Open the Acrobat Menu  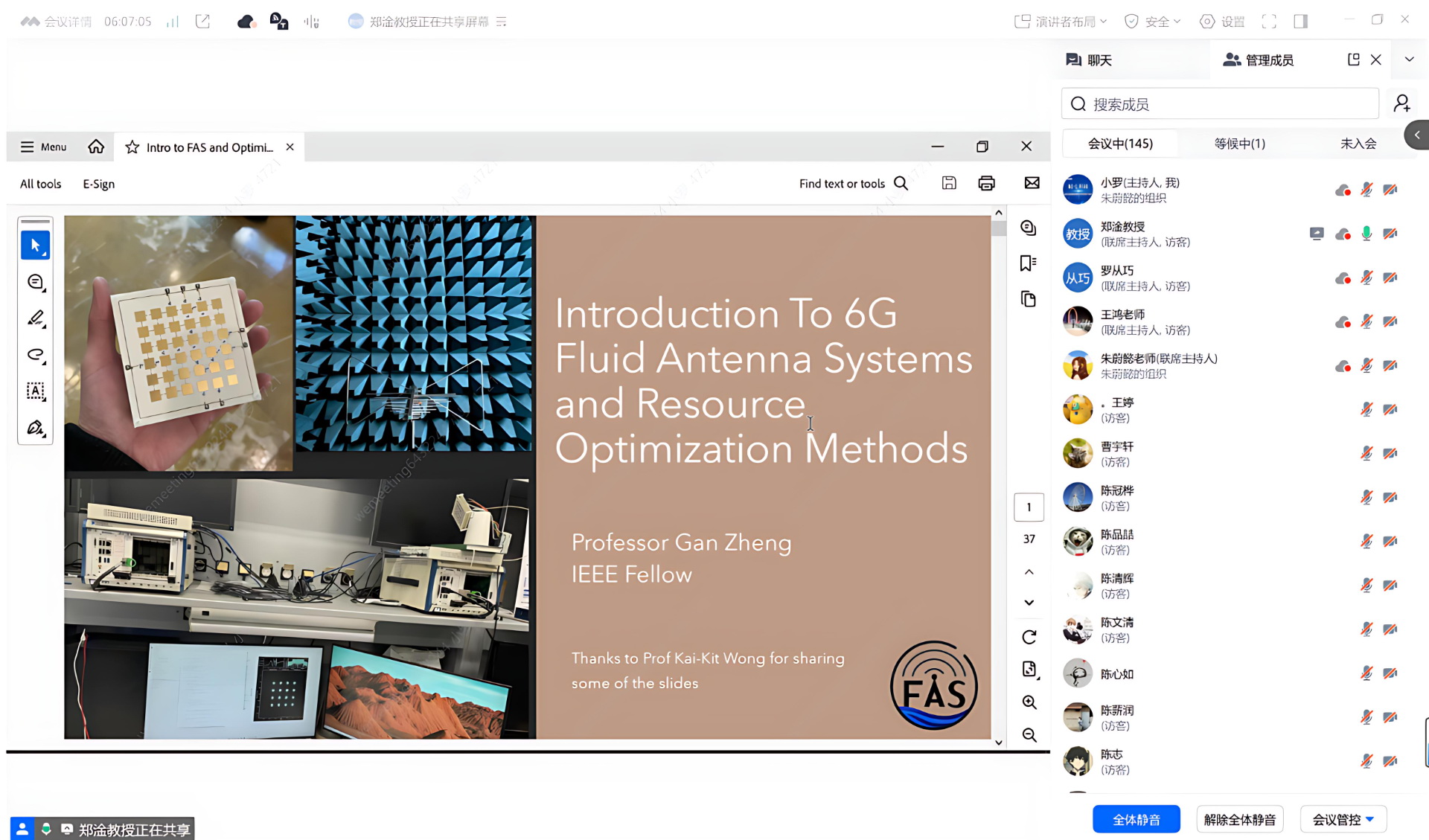coord(43,147)
